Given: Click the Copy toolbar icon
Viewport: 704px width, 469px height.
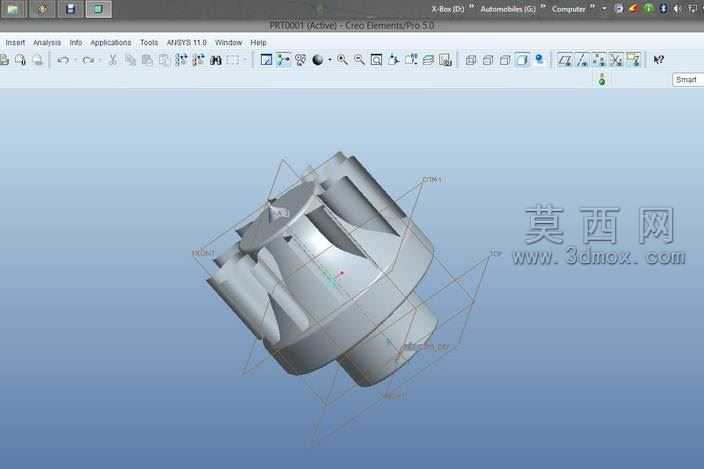Looking at the screenshot, I should pyautogui.click(x=130, y=60).
